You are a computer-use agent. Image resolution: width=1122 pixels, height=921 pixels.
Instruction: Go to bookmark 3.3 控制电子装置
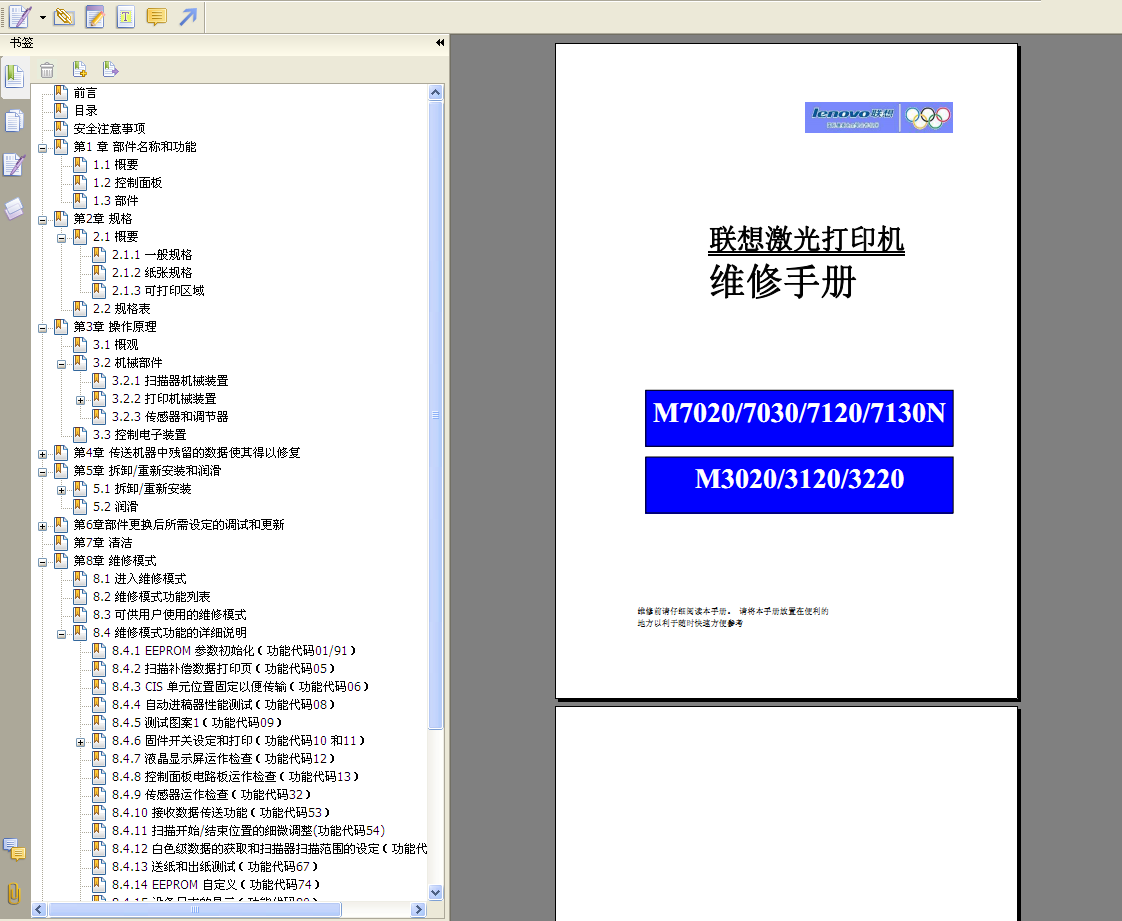(140, 435)
